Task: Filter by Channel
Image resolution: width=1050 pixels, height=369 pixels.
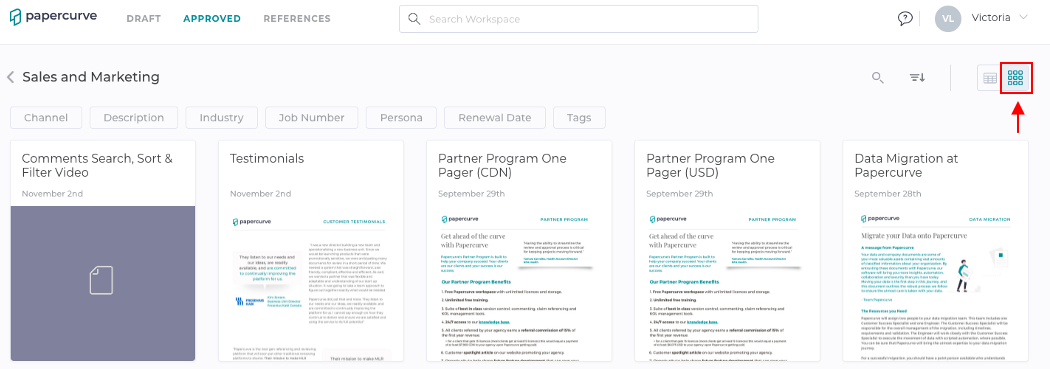Action: [x=46, y=117]
